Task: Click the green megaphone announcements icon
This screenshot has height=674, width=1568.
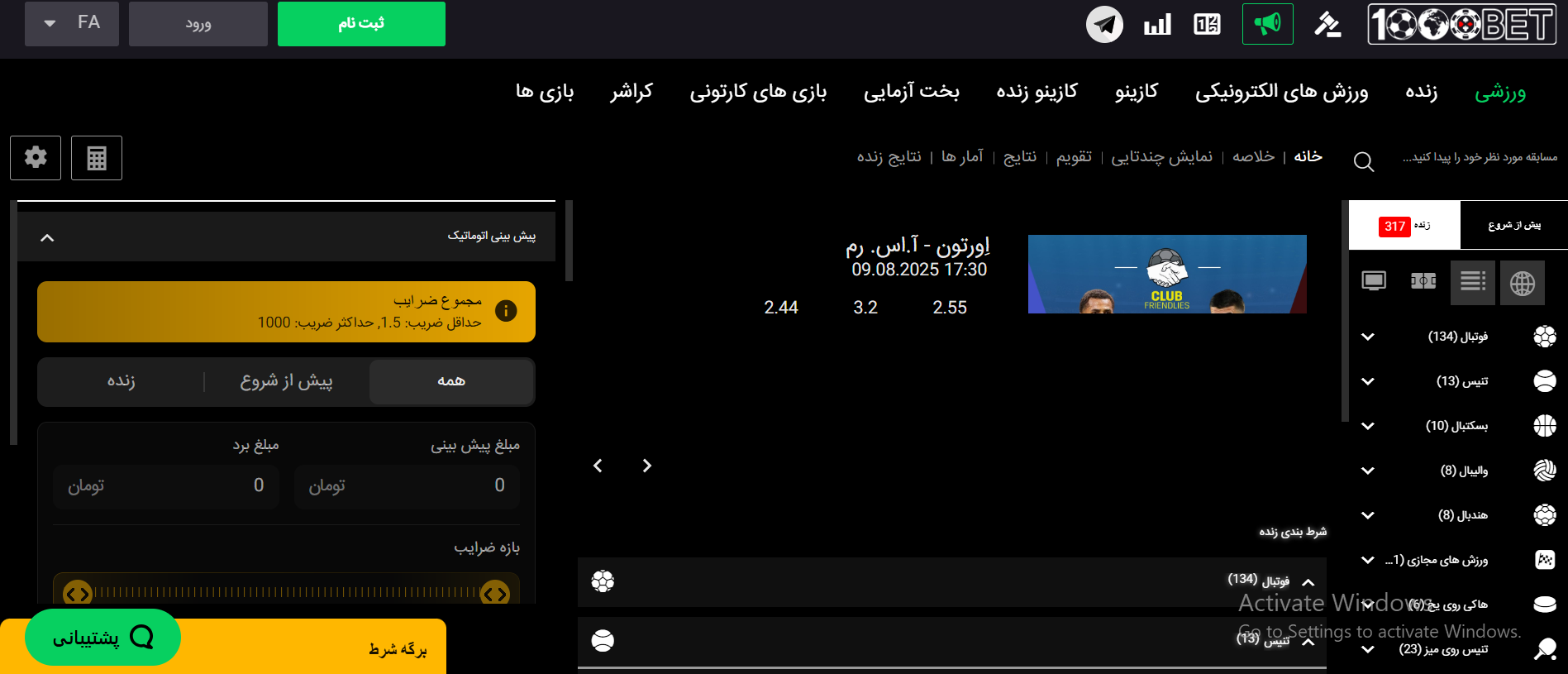Action: [1267, 24]
